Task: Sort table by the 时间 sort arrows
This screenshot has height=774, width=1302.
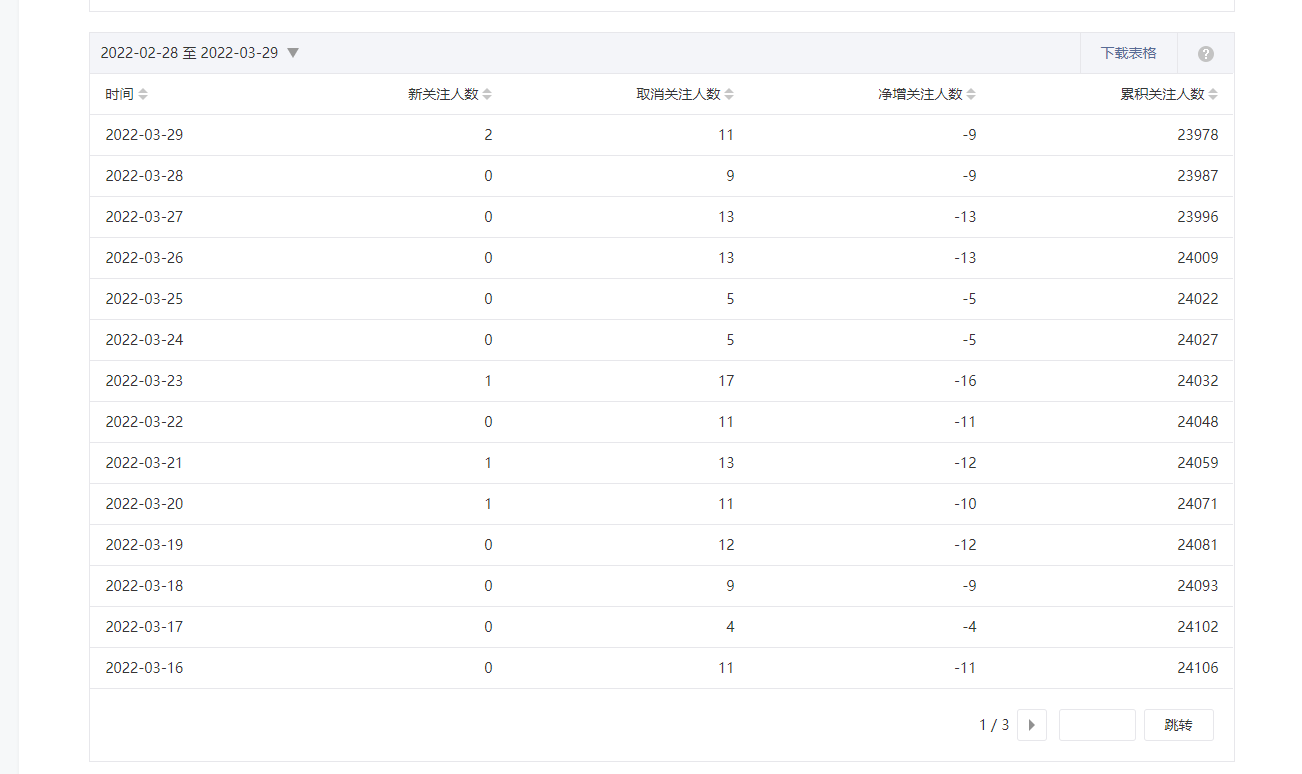Action: tap(143, 94)
